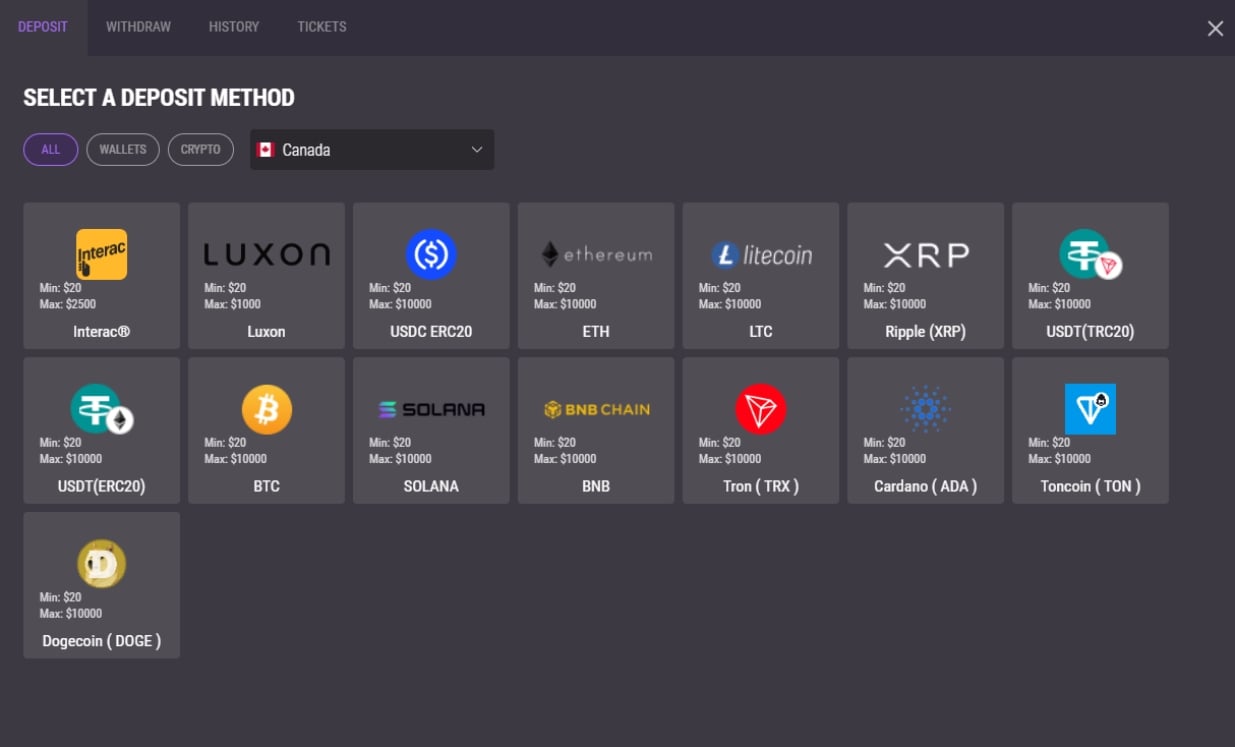Click the Canadian flag icon

pos(265,150)
